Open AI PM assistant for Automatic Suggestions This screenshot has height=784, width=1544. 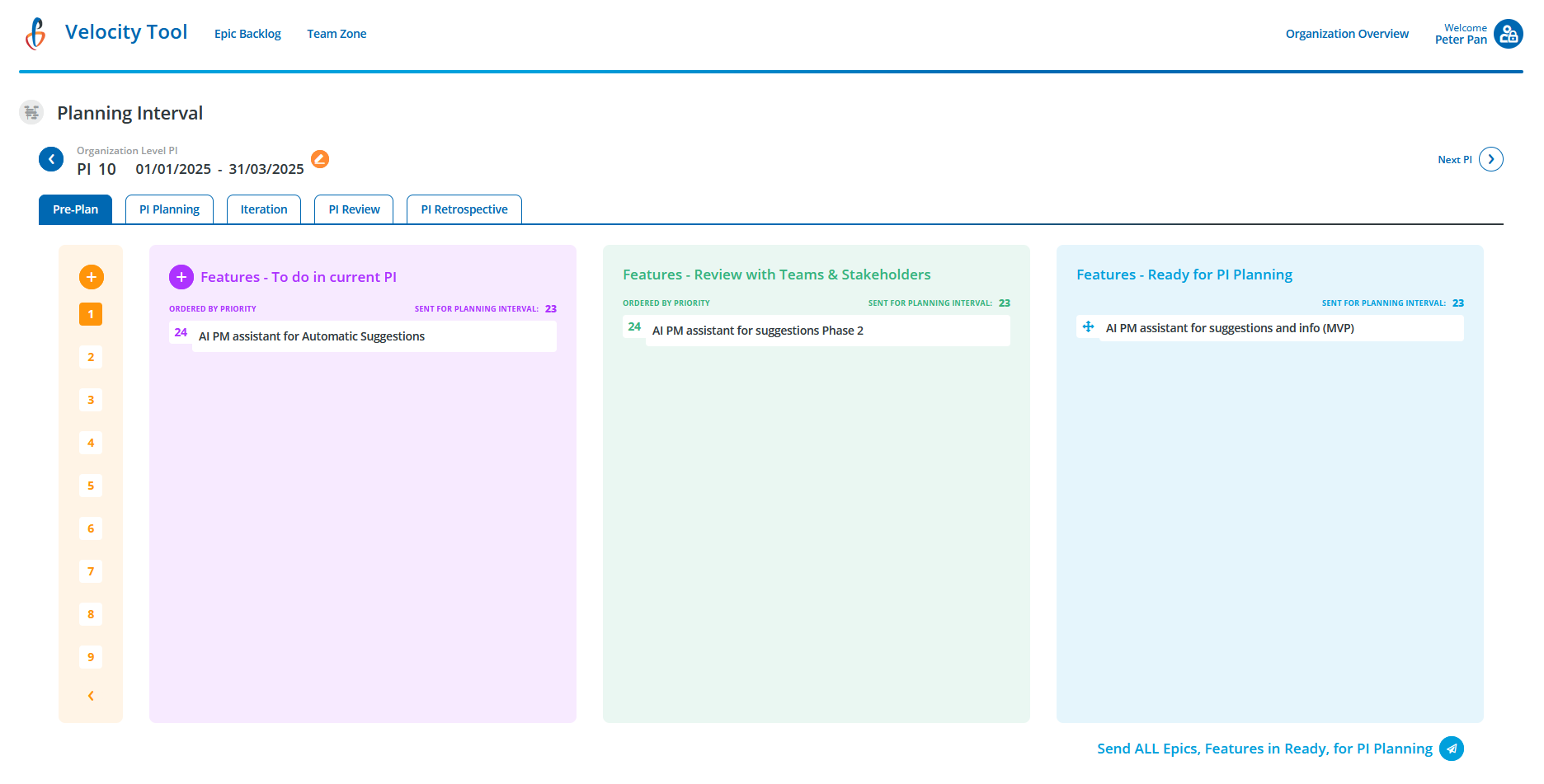pyautogui.click(x=374, y=336)
